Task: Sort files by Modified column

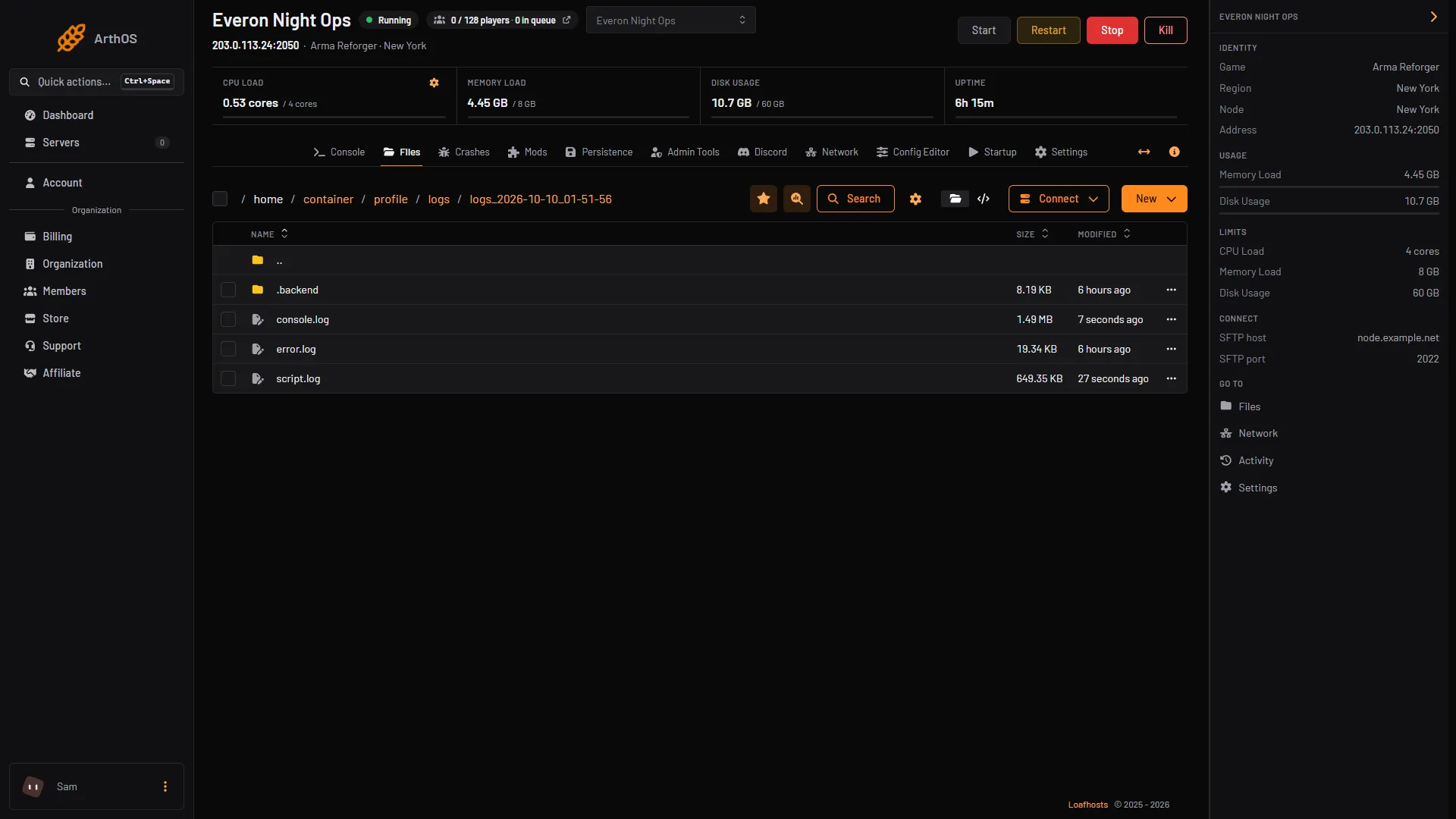Action: pyautogui.click(x=1104, y=234)
